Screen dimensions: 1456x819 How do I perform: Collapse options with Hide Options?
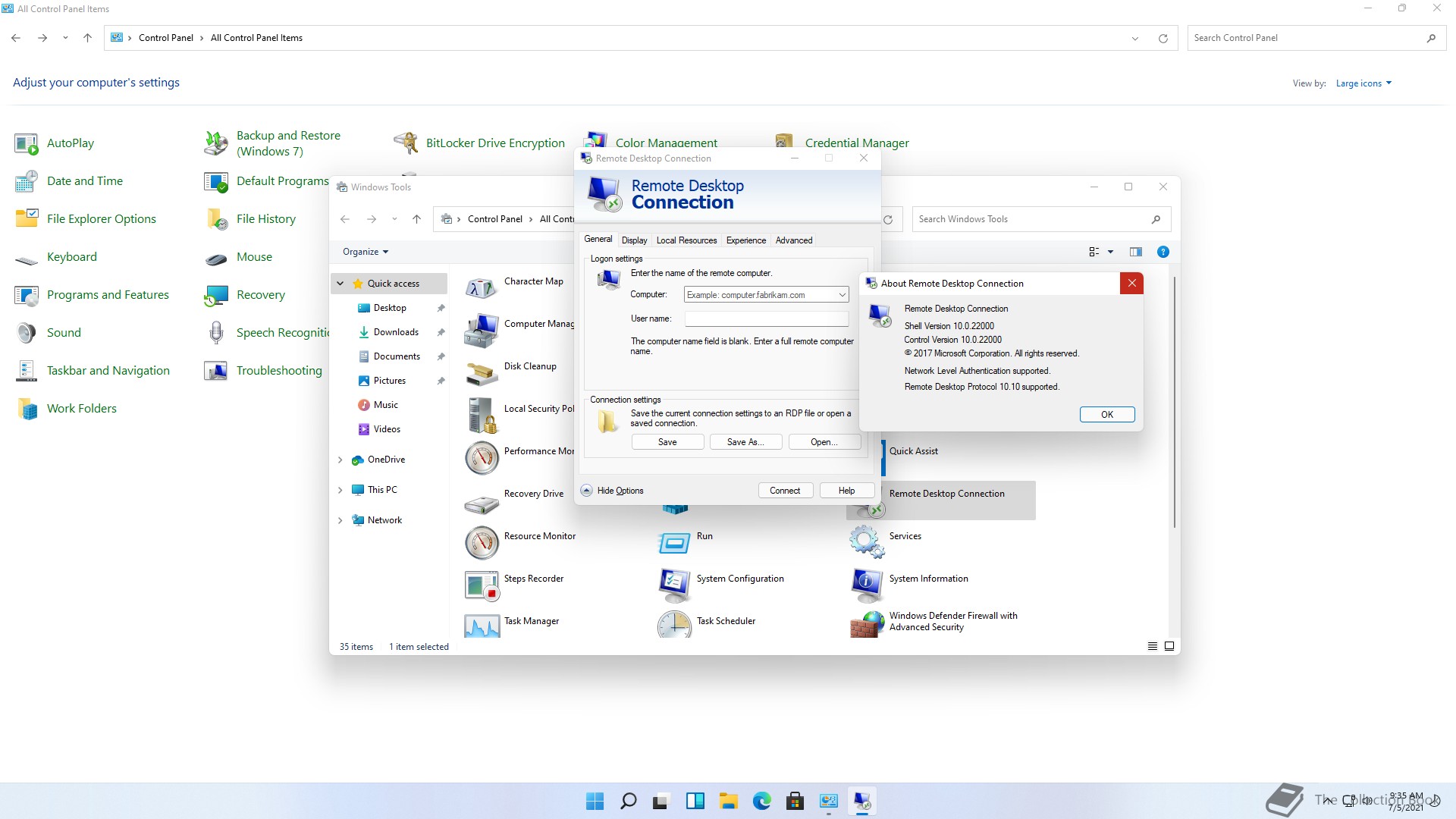click(x=613, y=491)
